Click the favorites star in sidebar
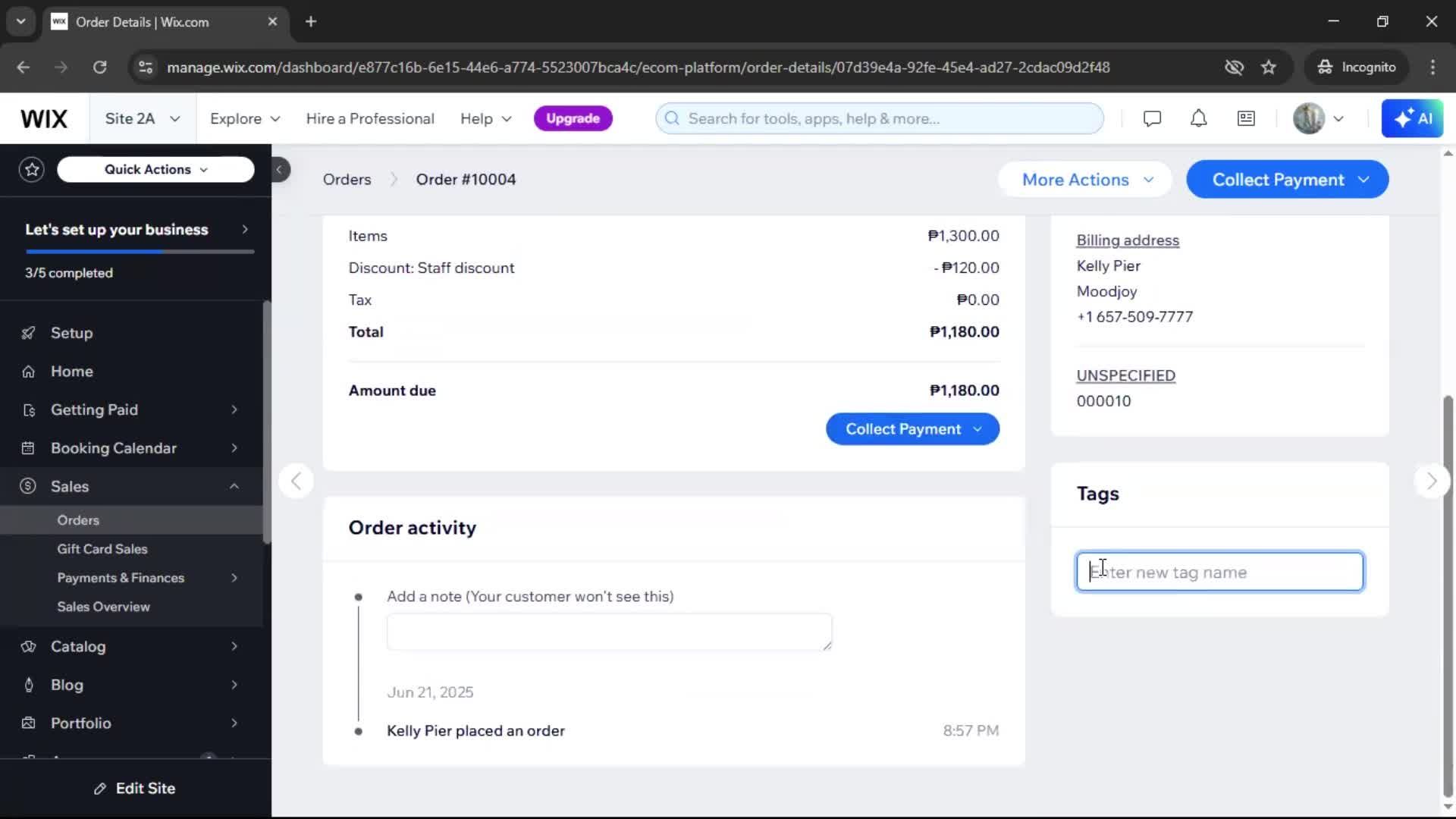The width and height of the screenshot is (1456, 819). [x=32, y=169]
